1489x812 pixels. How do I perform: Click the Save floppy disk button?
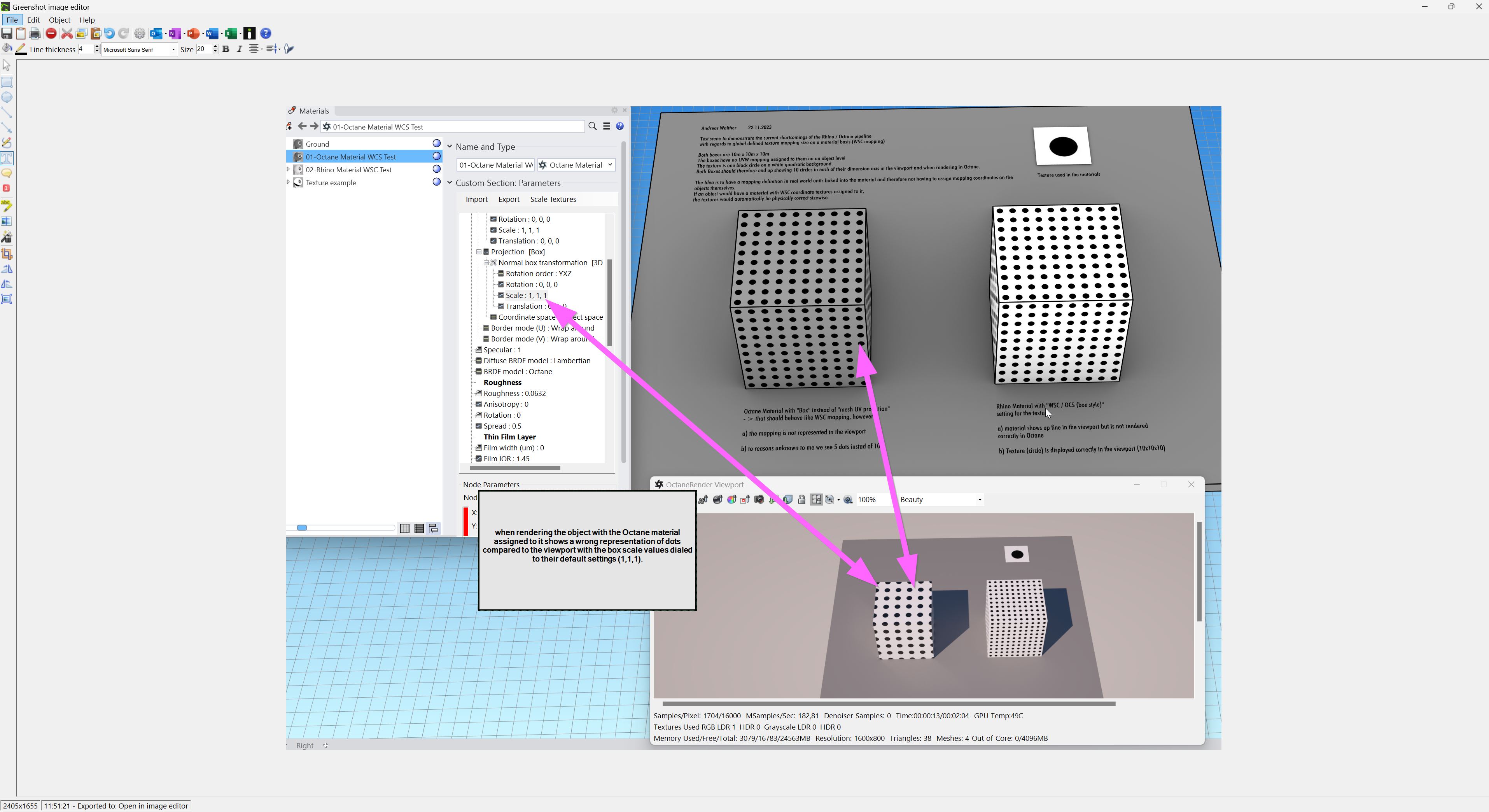(7, 33)
